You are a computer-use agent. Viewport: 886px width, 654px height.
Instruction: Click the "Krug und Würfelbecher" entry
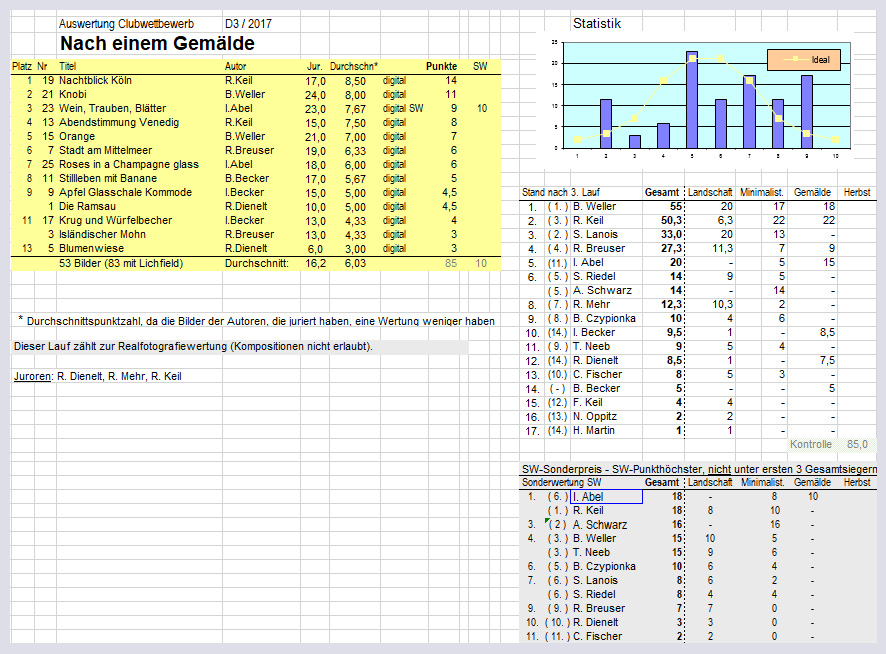tap(115, 220)
